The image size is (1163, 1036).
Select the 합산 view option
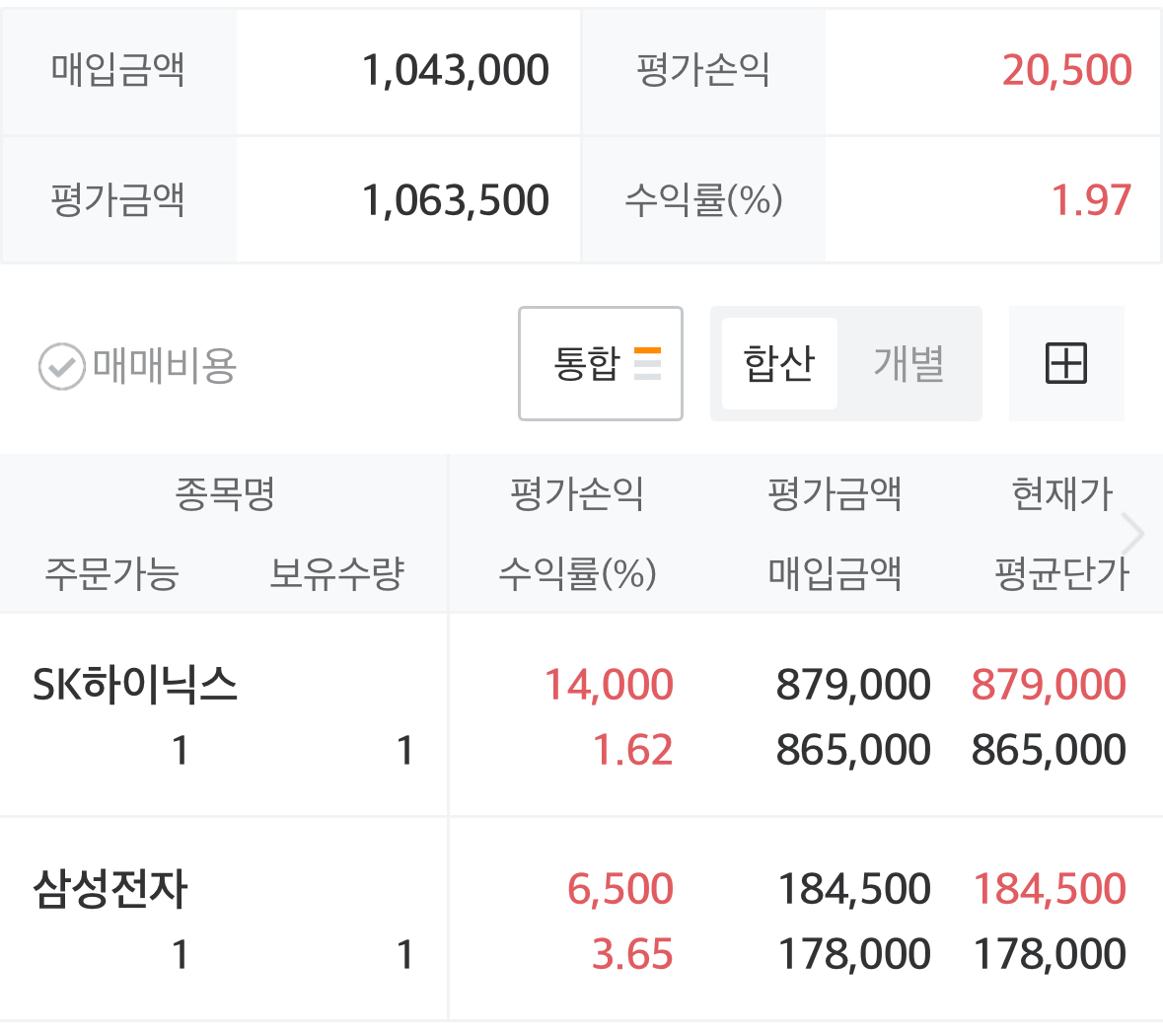click(779, 364)
